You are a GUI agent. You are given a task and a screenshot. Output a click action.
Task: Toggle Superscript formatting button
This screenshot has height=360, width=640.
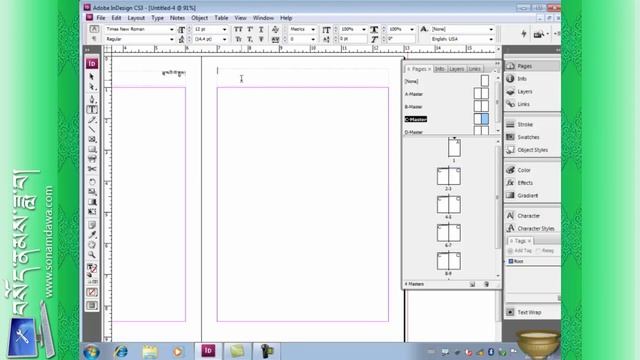[250, 29]
